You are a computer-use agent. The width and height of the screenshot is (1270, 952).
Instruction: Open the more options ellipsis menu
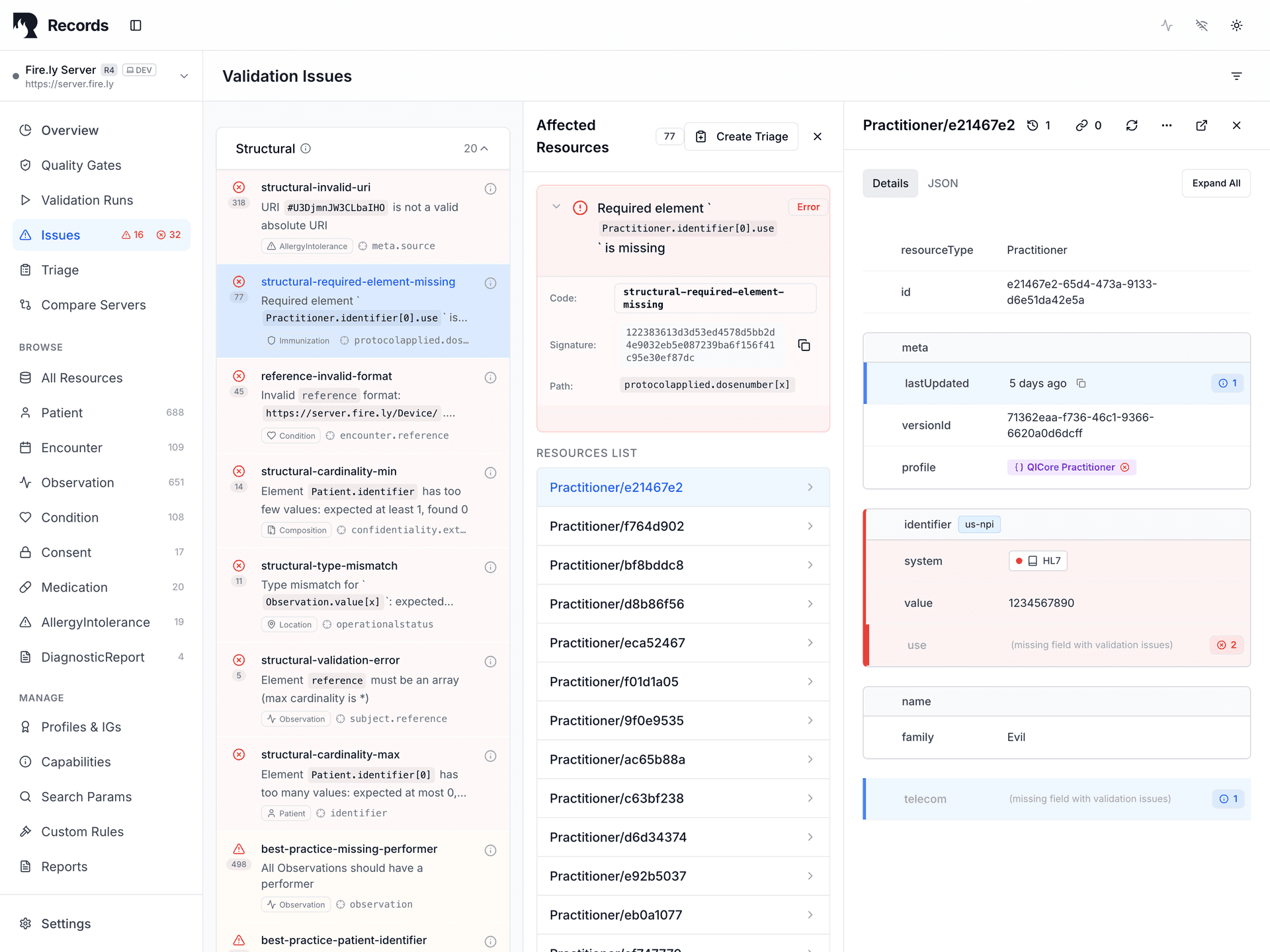coord(1167,125)
